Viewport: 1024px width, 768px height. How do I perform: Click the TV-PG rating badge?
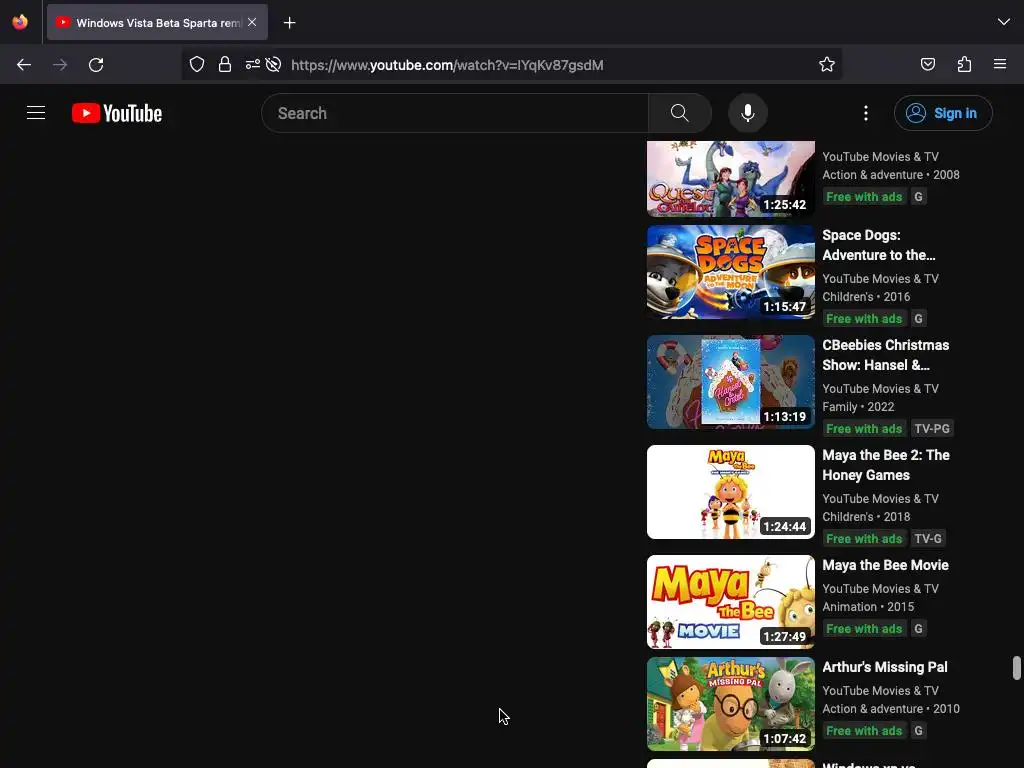click(x=932, y=428)
